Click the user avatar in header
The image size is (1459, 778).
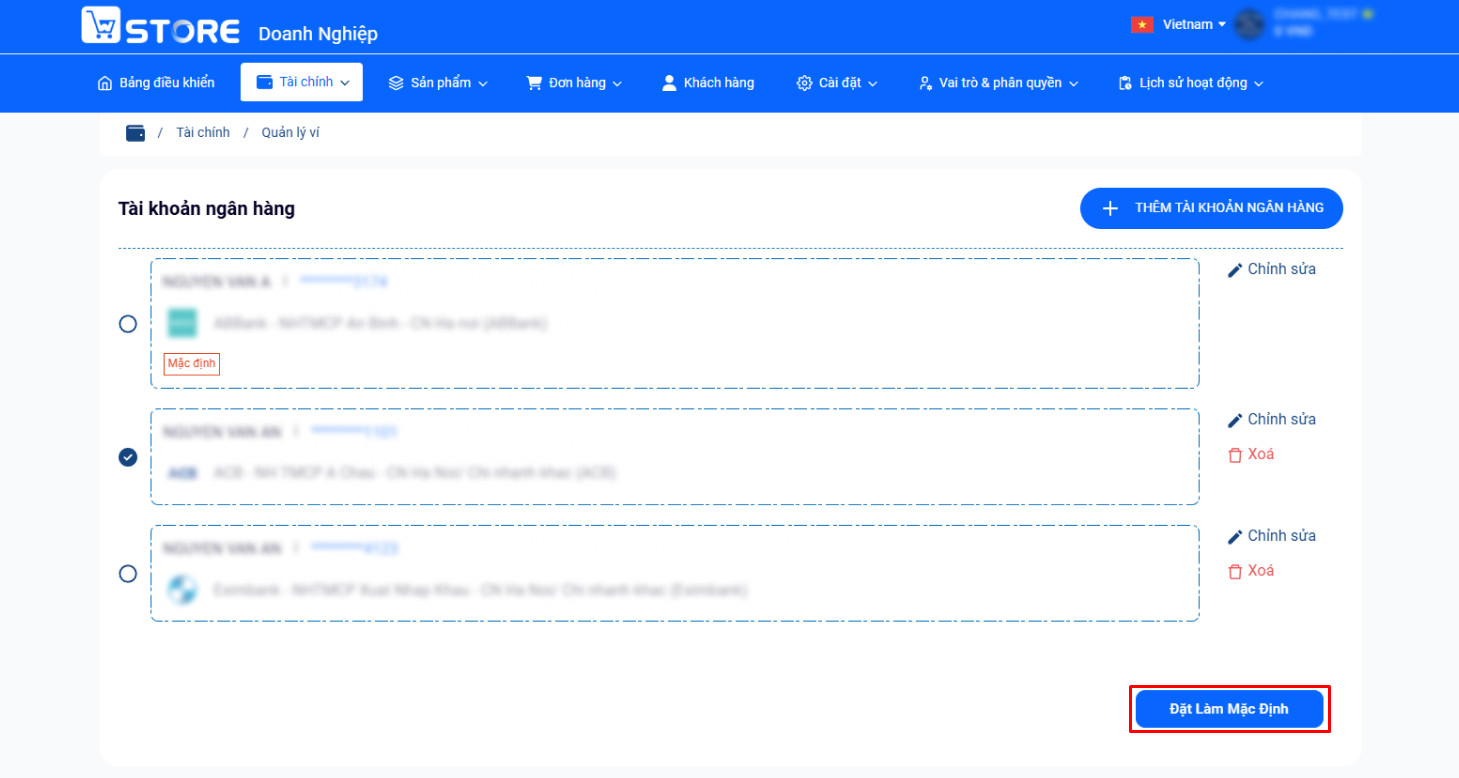pos(1250,24)
